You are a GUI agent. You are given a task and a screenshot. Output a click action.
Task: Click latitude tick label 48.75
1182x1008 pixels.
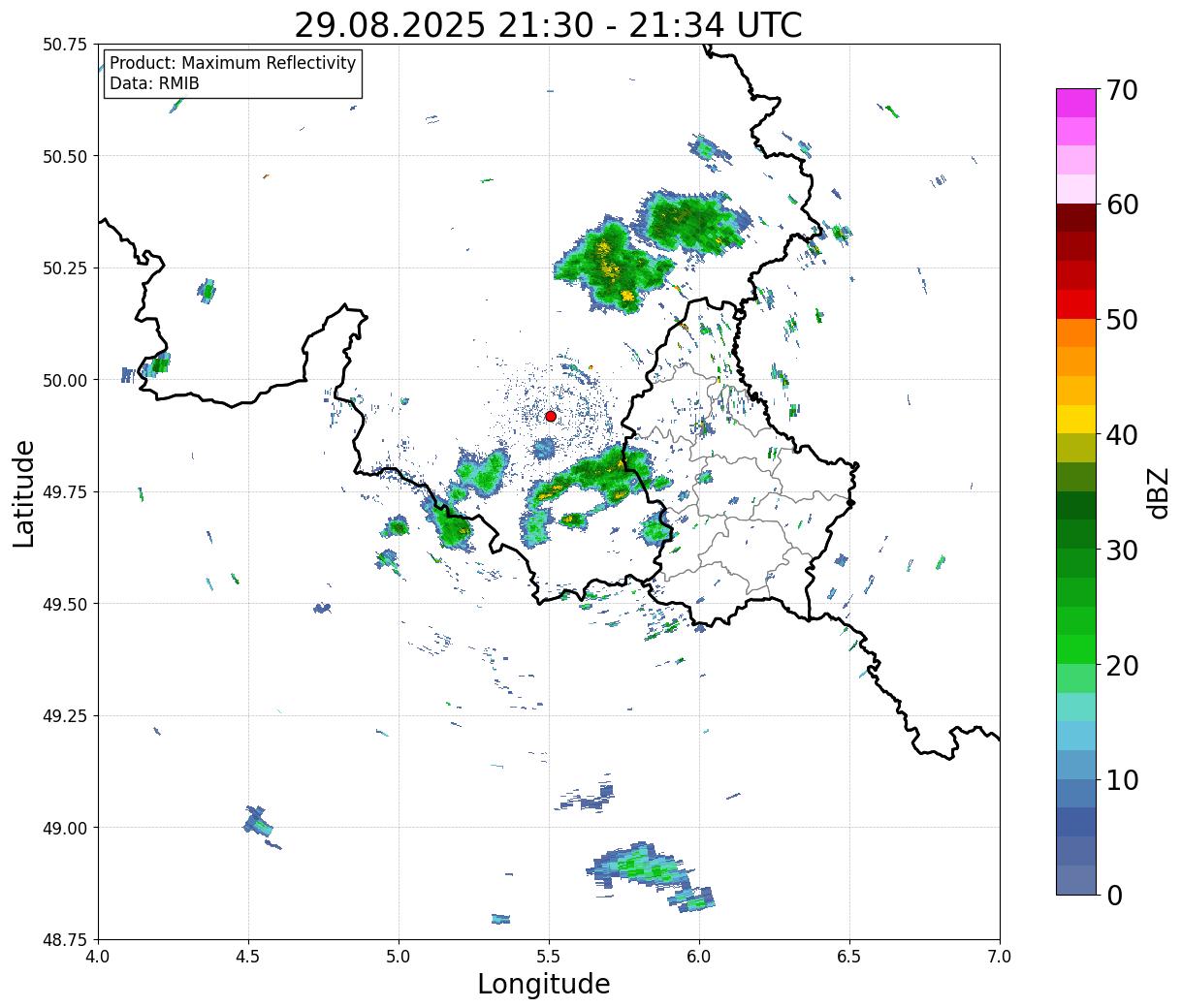pos(65,939)
